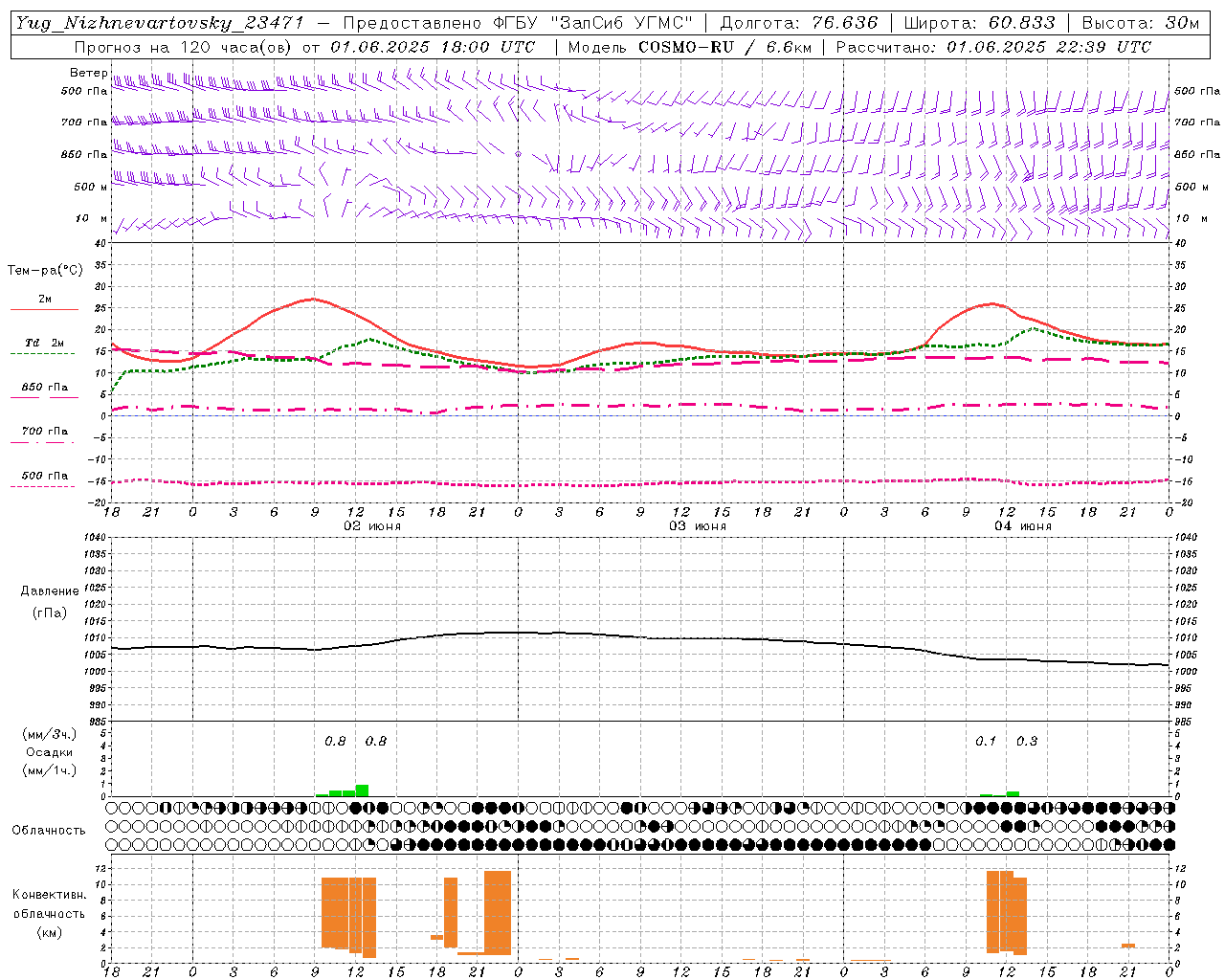This screenshot has height=980, width=1225.
Task: Click the 03 июня date label
Action: [698, 526]
